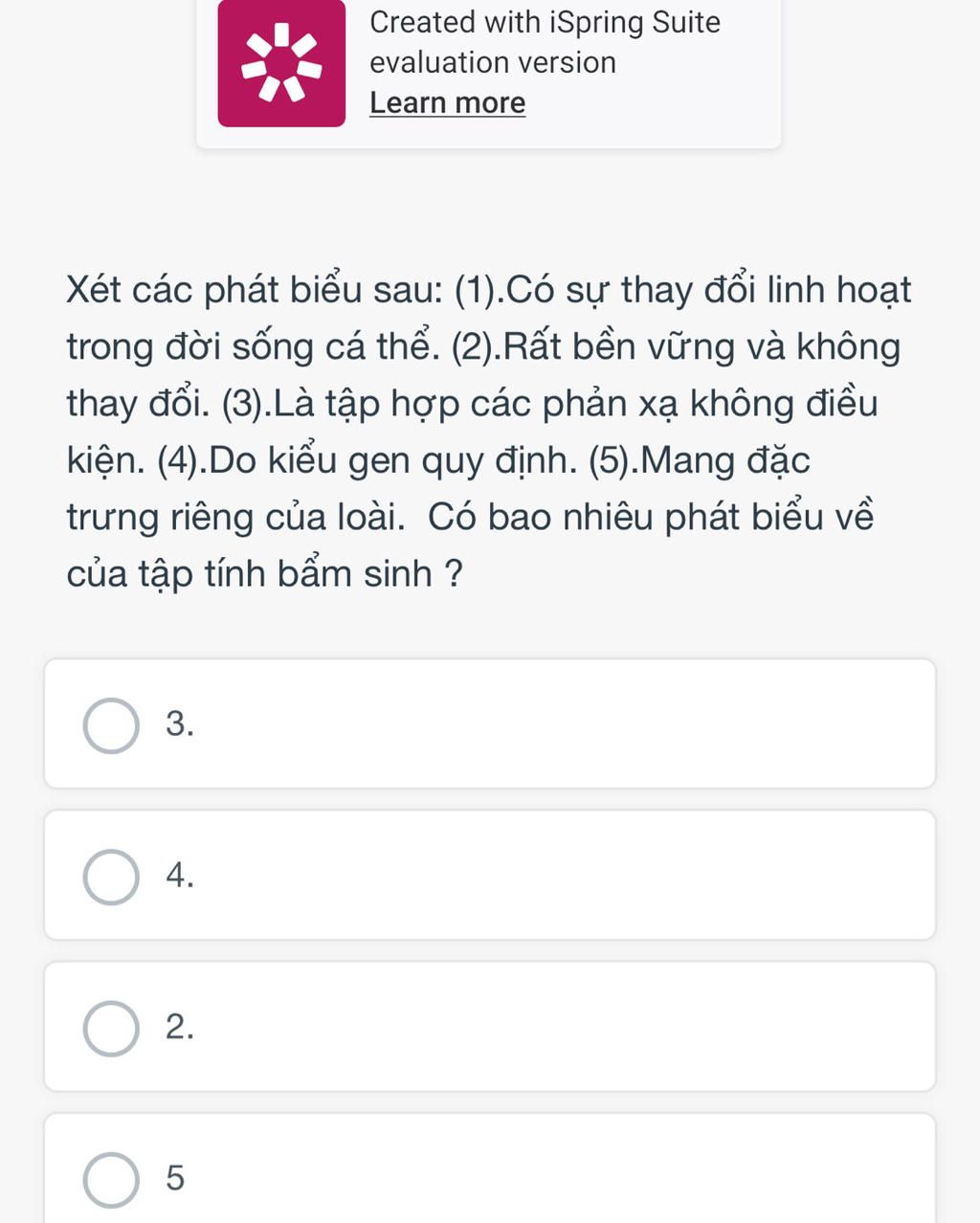The image size is (980, 1223).
Task: Click the answer option card labeled 4.
Action: coord(490,875)
